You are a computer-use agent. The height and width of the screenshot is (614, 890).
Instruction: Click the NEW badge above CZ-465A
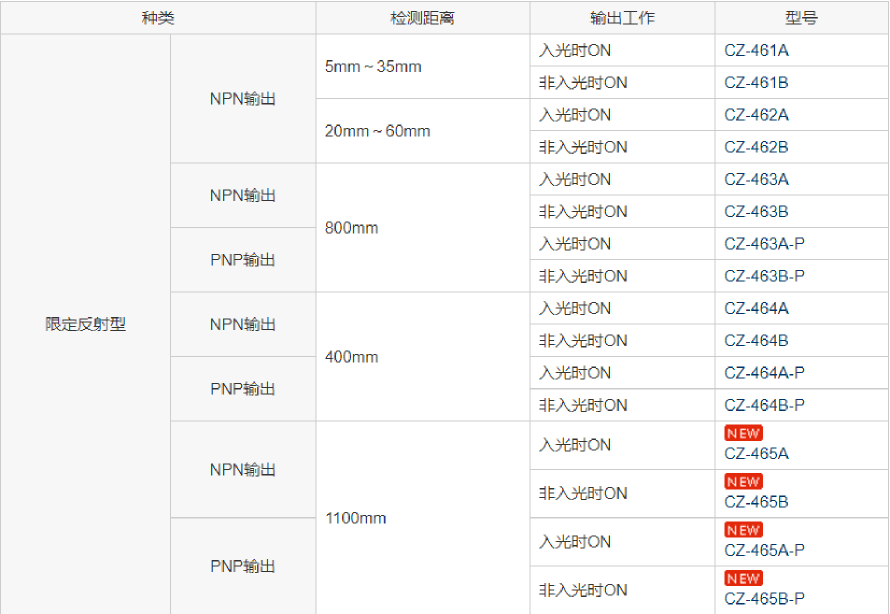[743, 433]
